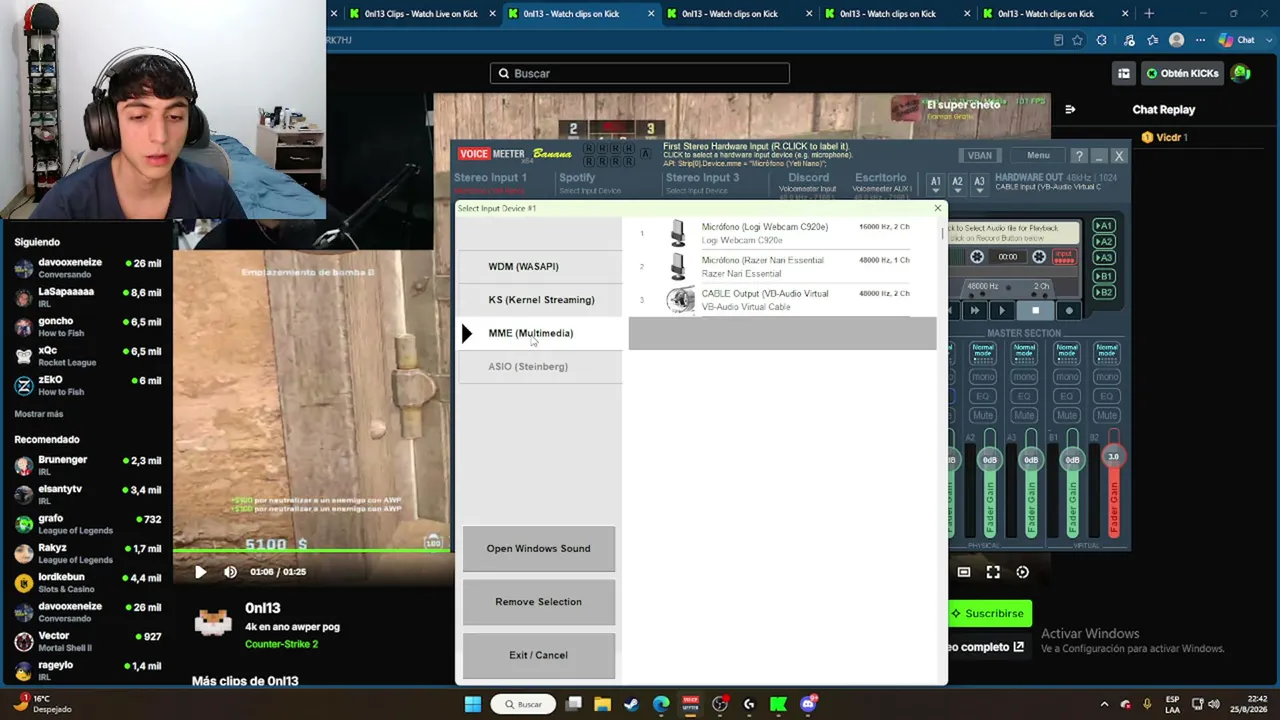This screenshot has width=1280, height=720.
Task: Open the Windows Start menu
Action: (473, 704)
